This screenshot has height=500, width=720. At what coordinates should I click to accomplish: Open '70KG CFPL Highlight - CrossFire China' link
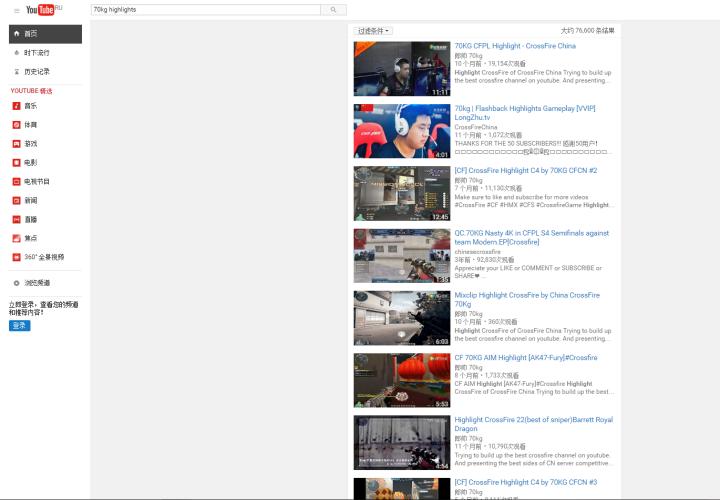pyautogui.click(x=515, y=46)
